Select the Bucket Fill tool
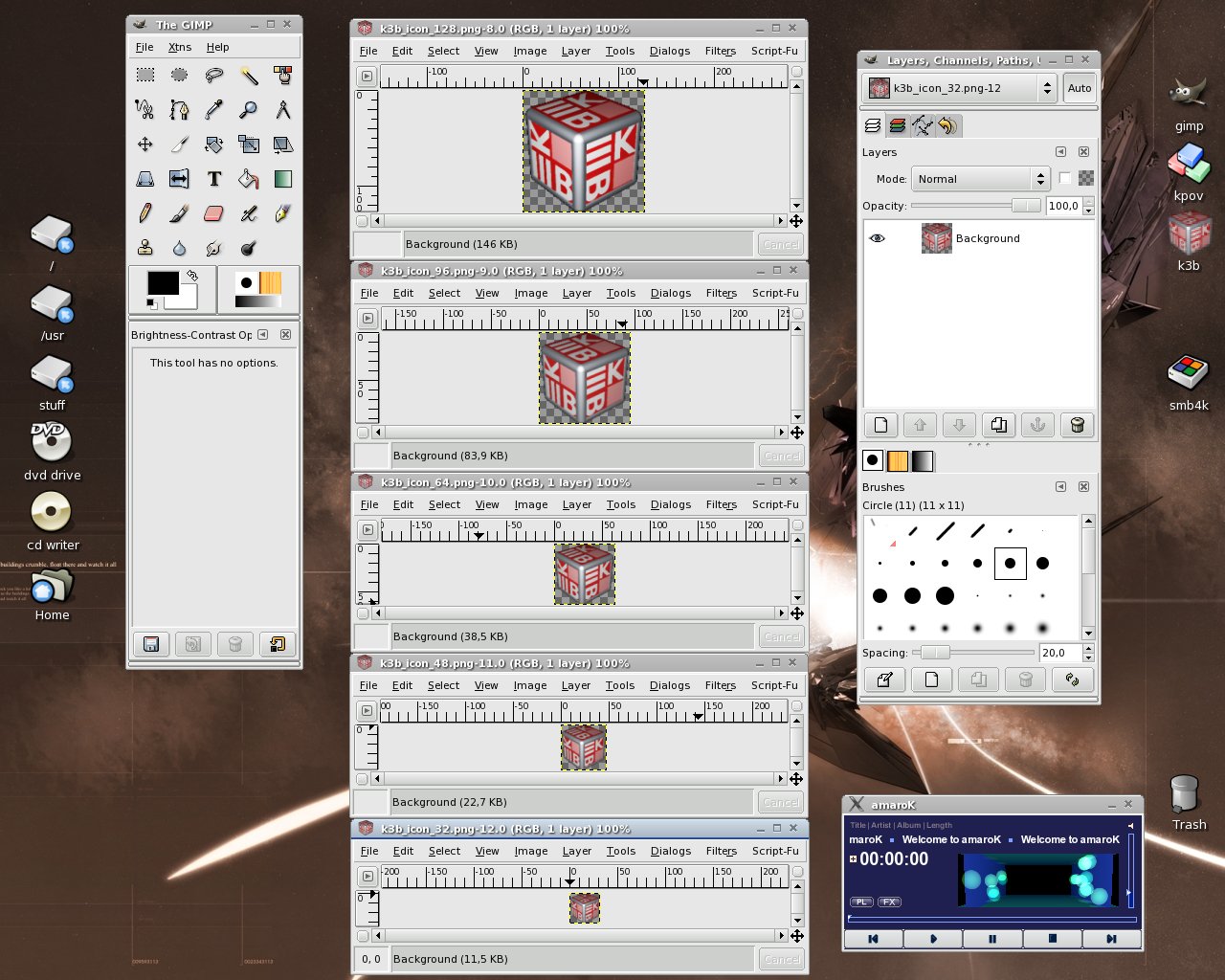The image size is (1225, 980). (249, 178)
